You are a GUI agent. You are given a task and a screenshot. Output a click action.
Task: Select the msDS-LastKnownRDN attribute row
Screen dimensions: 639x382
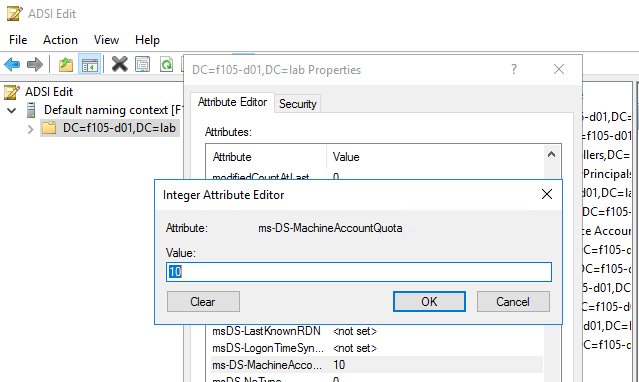[377, 331]
